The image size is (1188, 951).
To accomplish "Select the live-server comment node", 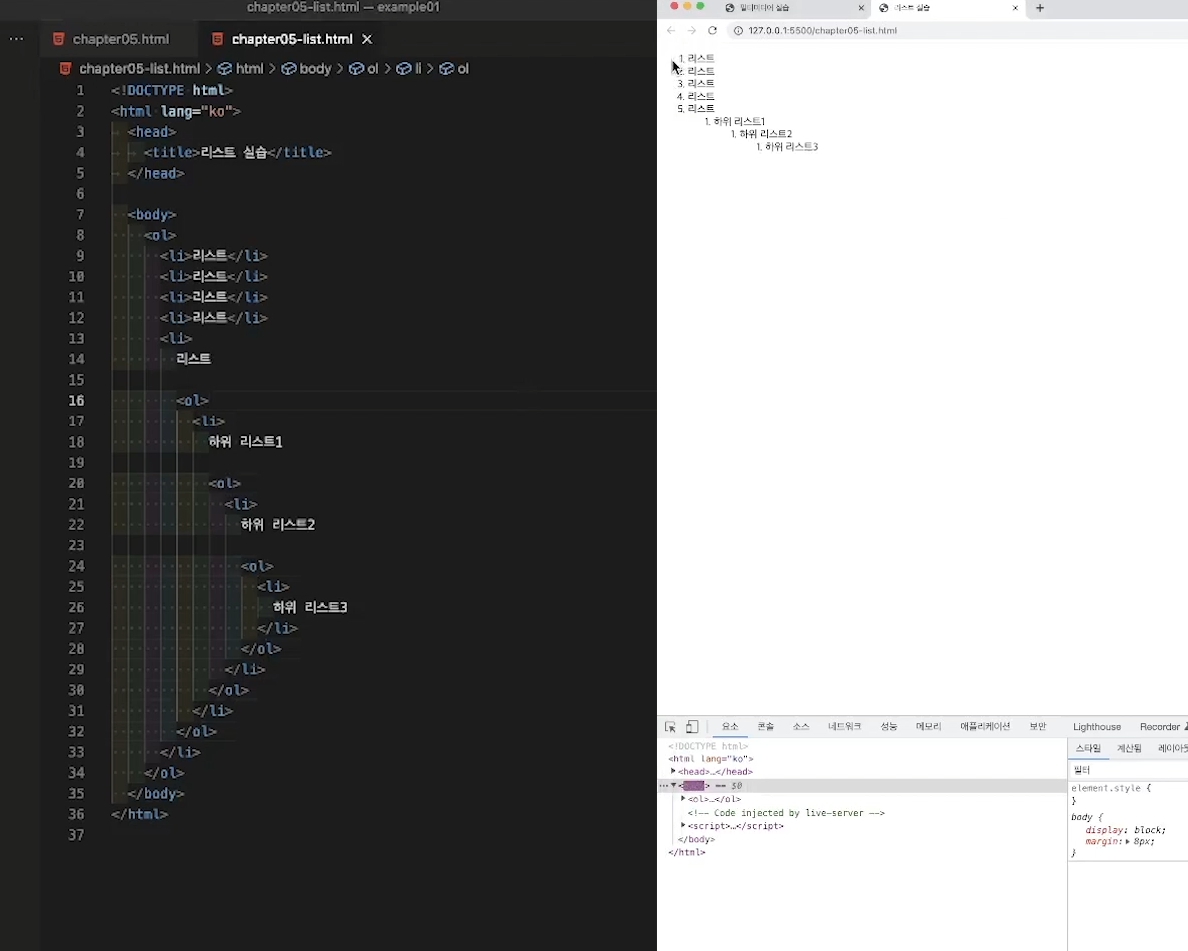I will (x=786, y=813).
